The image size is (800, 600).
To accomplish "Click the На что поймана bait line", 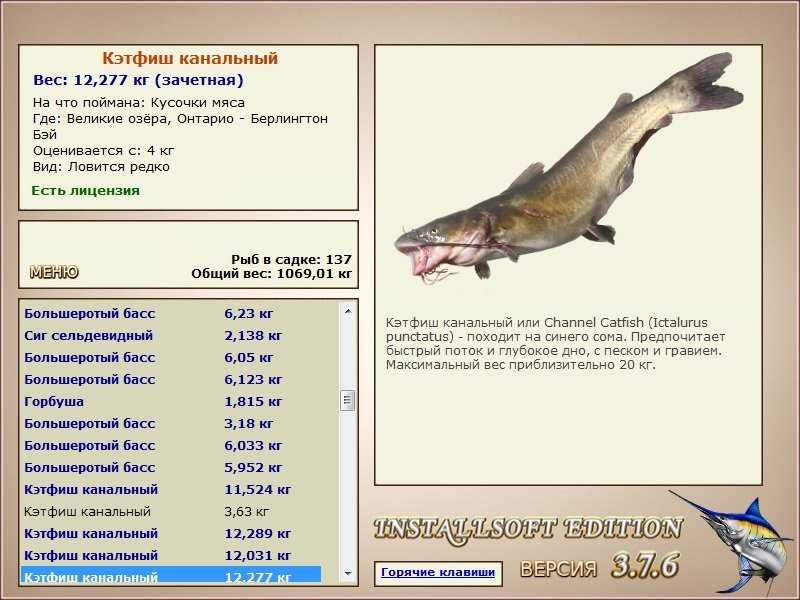I will click(139, 103).
